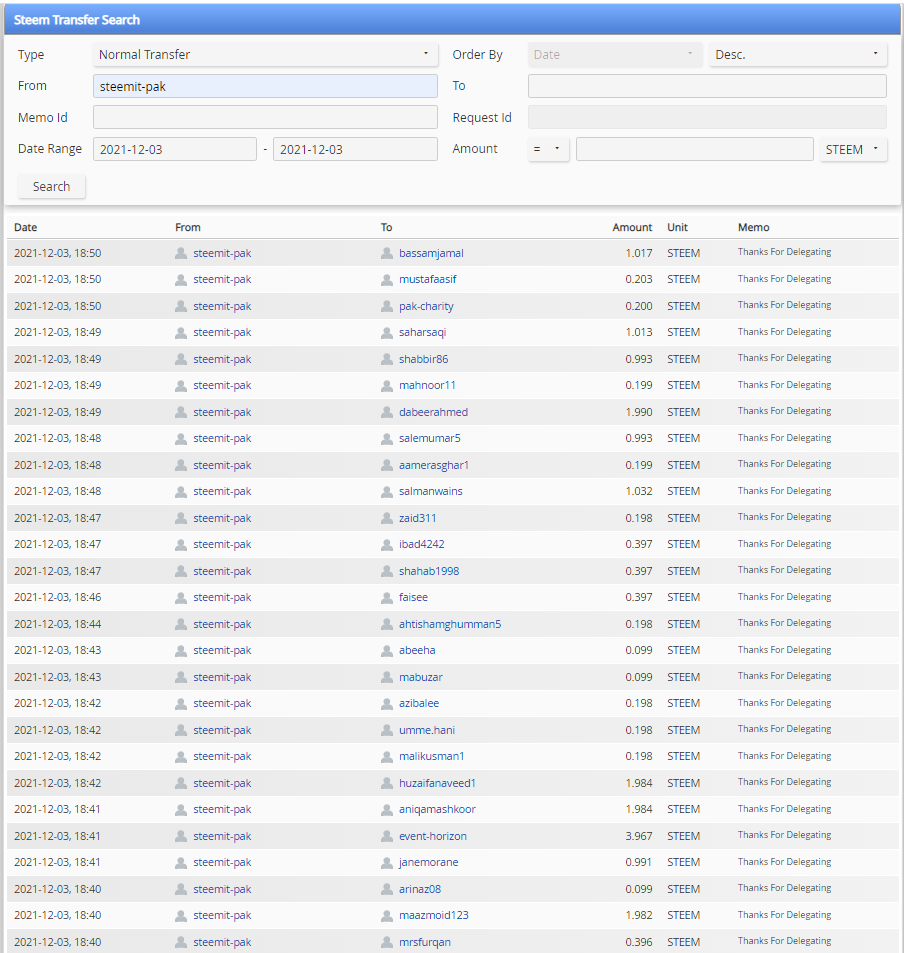Viewport: 904px width, 953px height.
Task: Open the STEEM currency unit dropdown
Action: (853, 149)
